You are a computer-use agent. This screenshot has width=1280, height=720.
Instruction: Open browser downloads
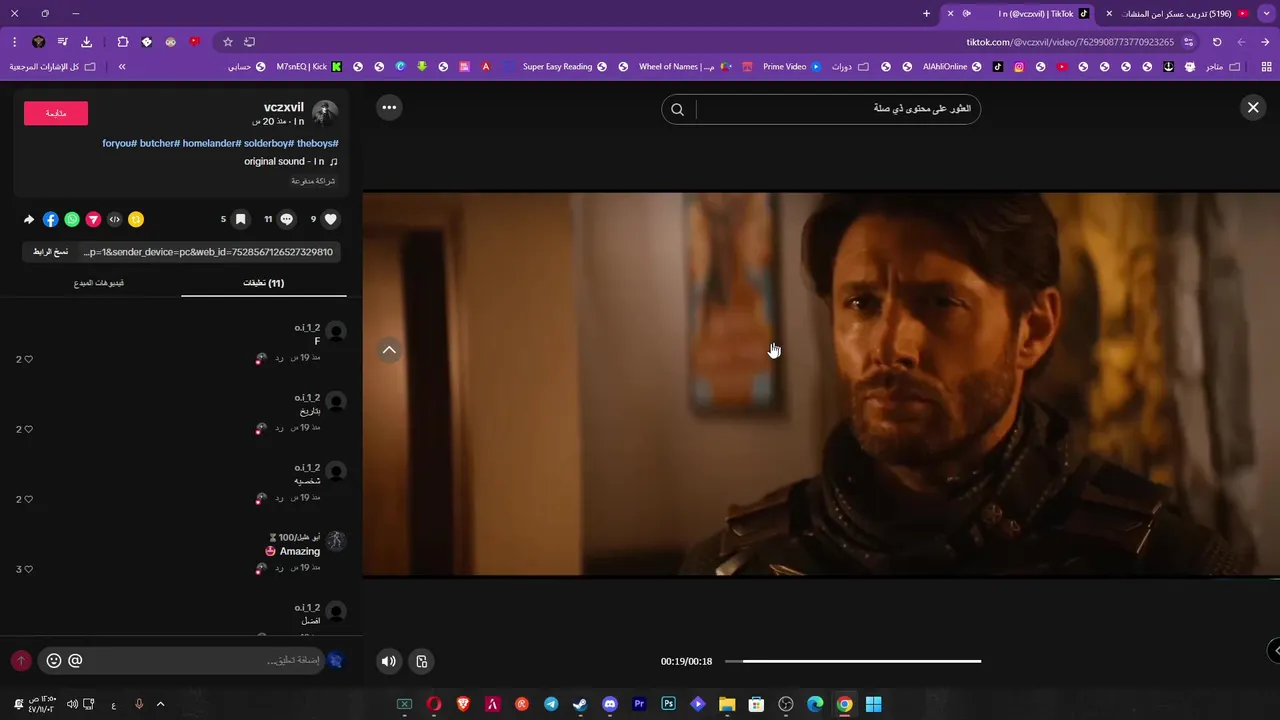(86, 42)
